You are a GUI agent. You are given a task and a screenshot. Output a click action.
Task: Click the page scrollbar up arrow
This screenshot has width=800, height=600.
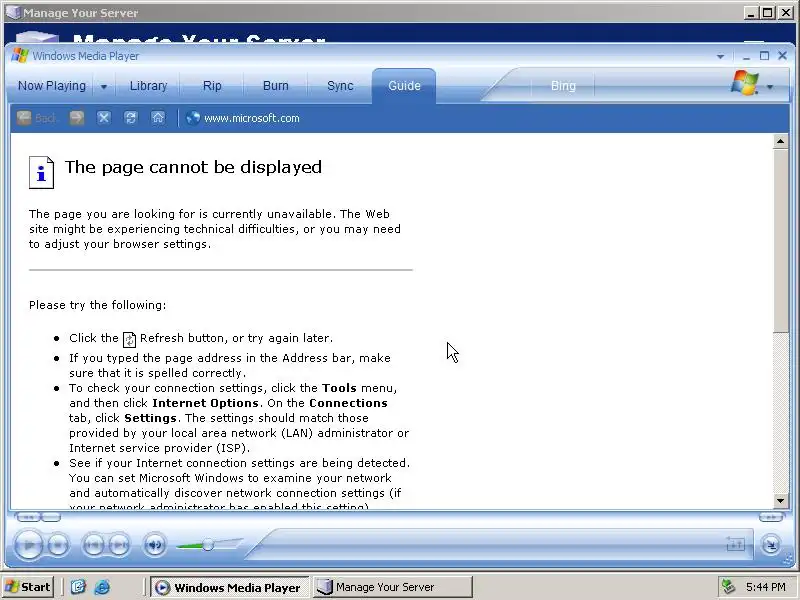[x=780, y=141]
